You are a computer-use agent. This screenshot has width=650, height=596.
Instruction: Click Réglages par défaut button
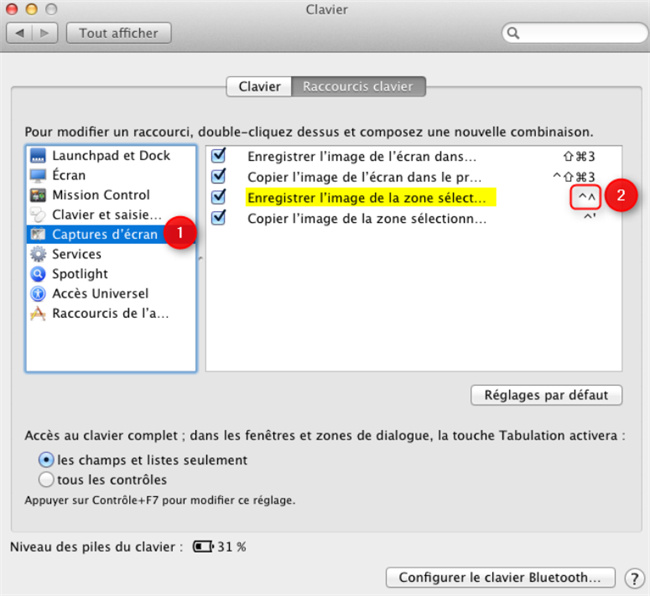pos(546,395)
